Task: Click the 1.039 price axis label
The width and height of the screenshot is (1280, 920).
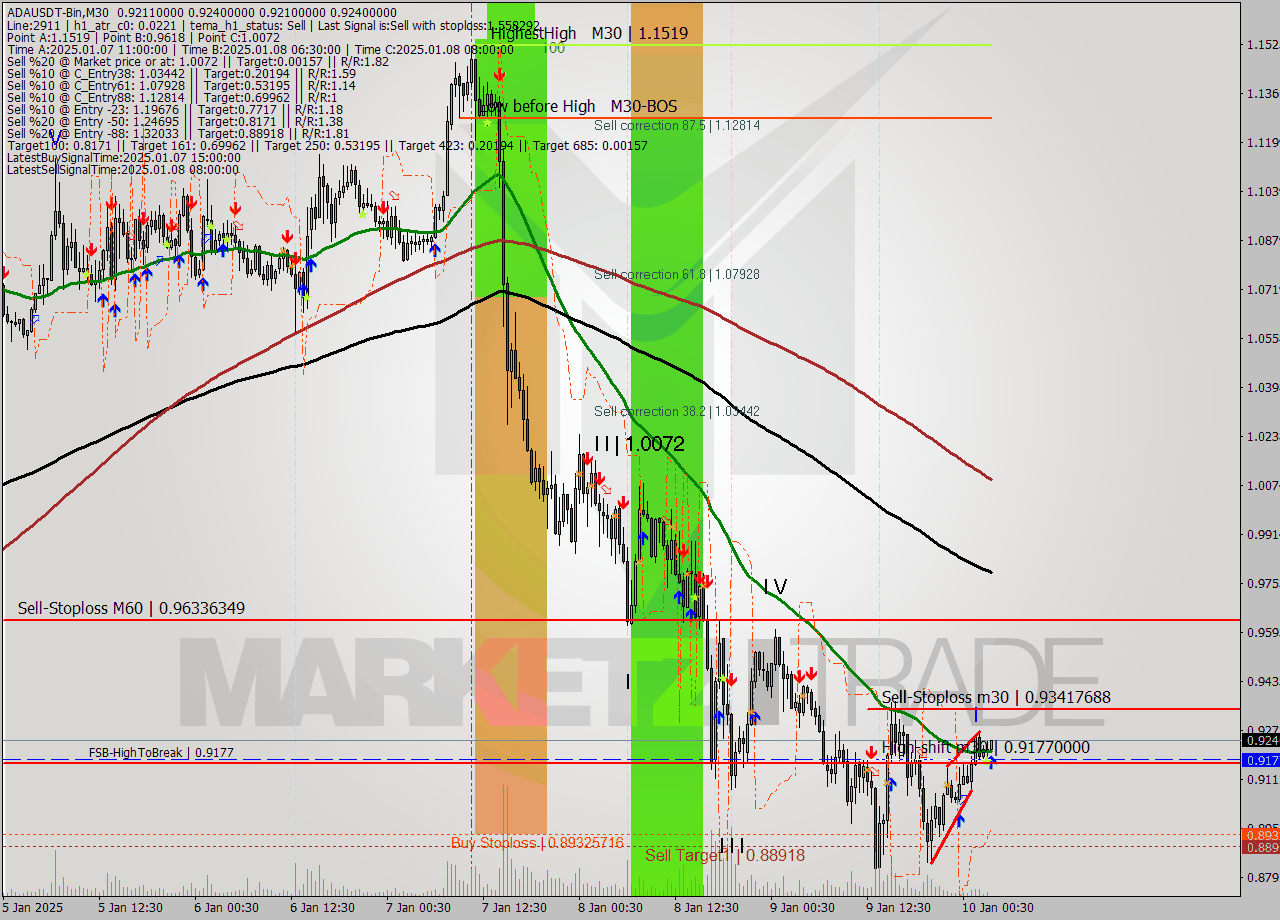Action: pos(1262,388)
